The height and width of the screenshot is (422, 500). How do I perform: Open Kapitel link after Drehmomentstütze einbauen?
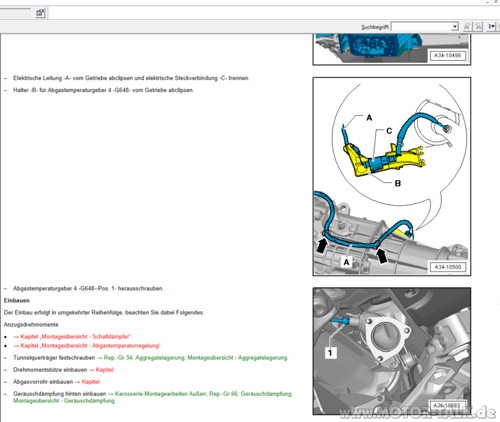(102, 370)
